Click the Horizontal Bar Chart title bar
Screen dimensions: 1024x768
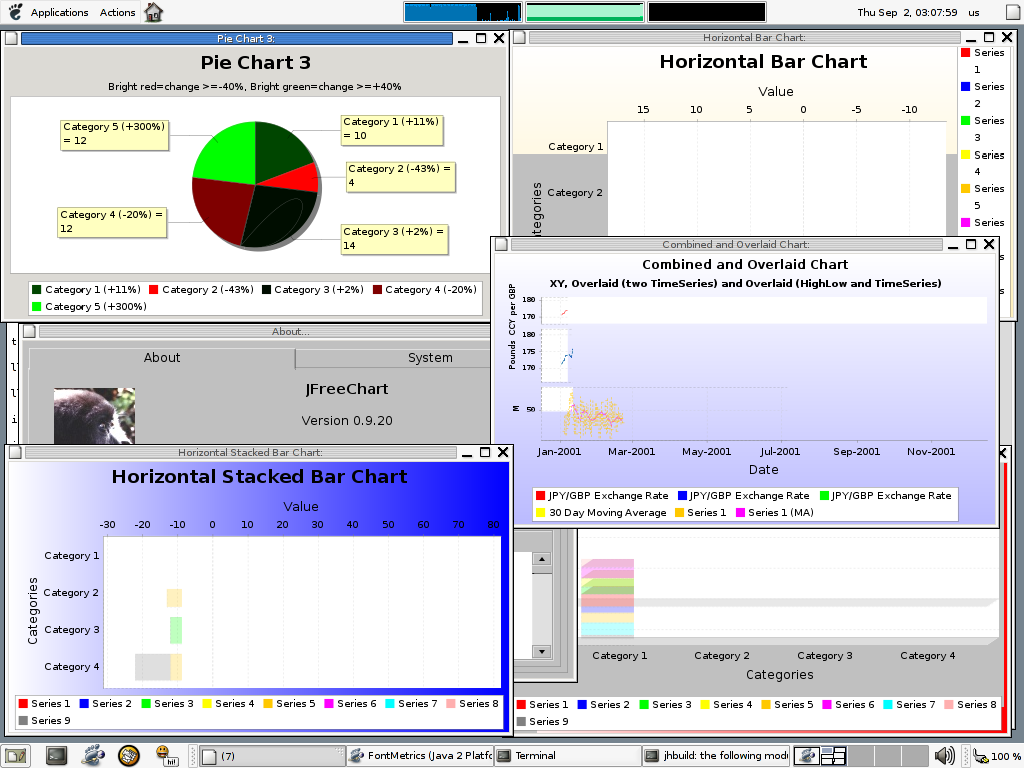744,38
